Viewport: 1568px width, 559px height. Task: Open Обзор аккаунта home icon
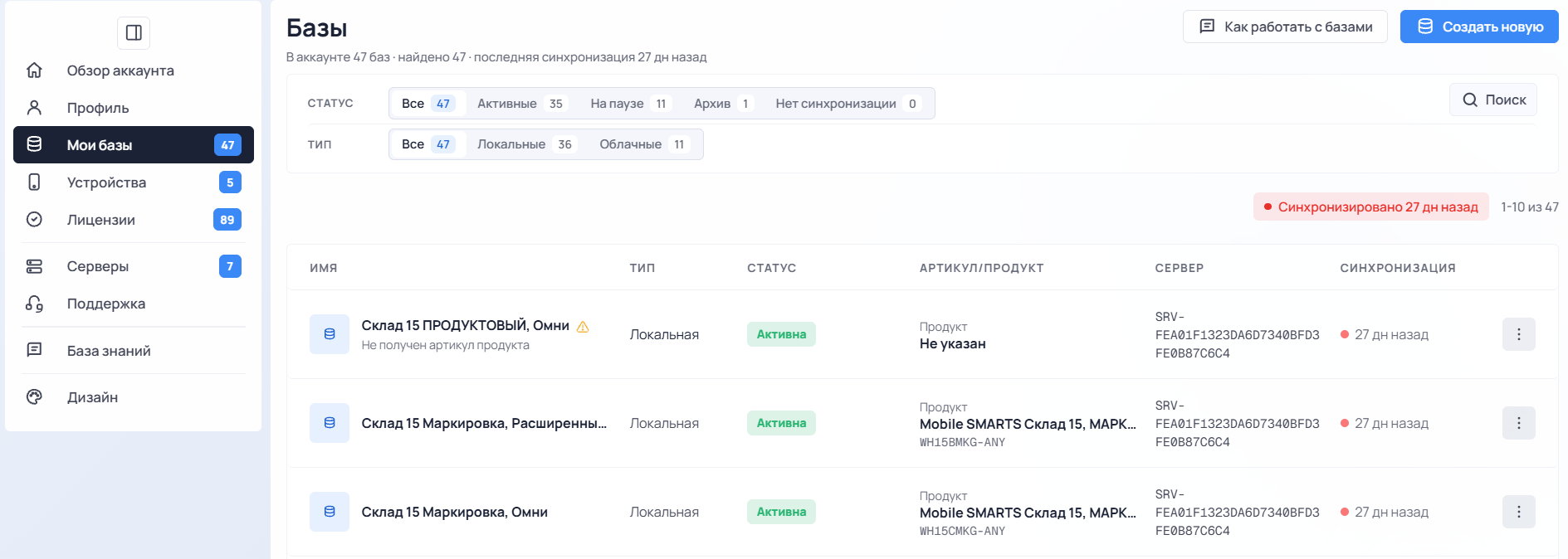point(34,70)
